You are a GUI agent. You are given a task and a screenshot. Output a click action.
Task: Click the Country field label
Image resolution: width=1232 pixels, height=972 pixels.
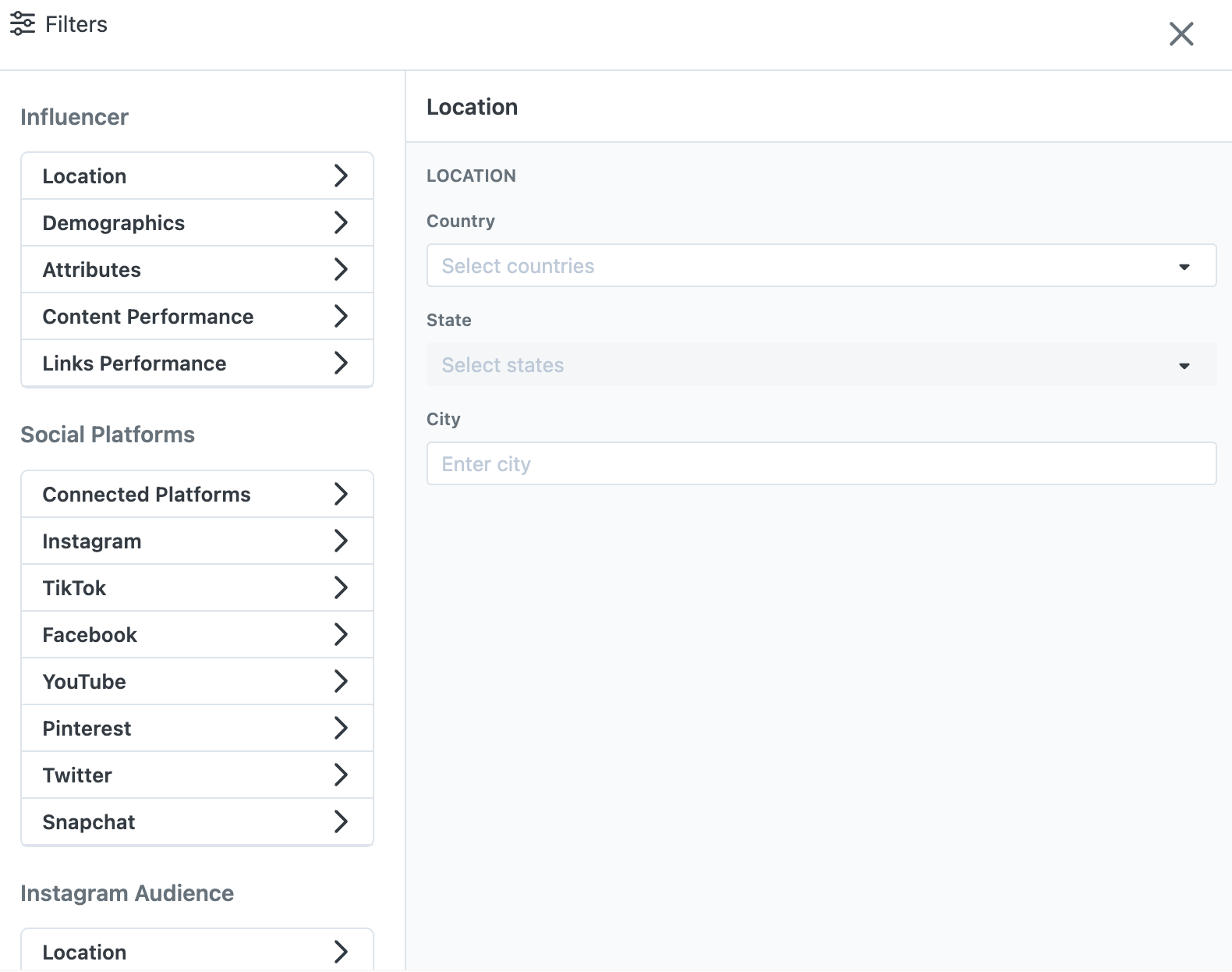point(461,222)
